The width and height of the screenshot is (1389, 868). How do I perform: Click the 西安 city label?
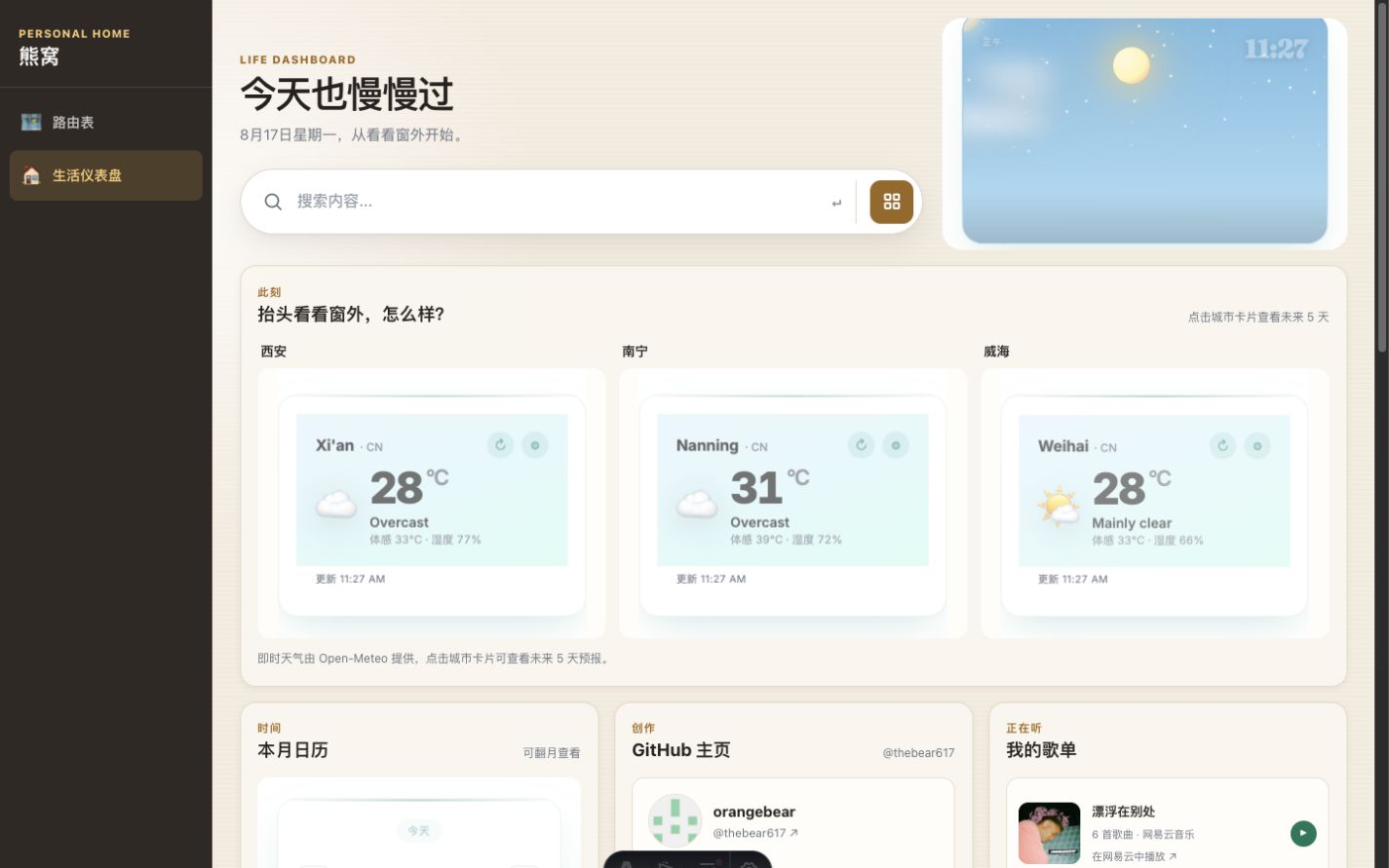tap(274, 351)
